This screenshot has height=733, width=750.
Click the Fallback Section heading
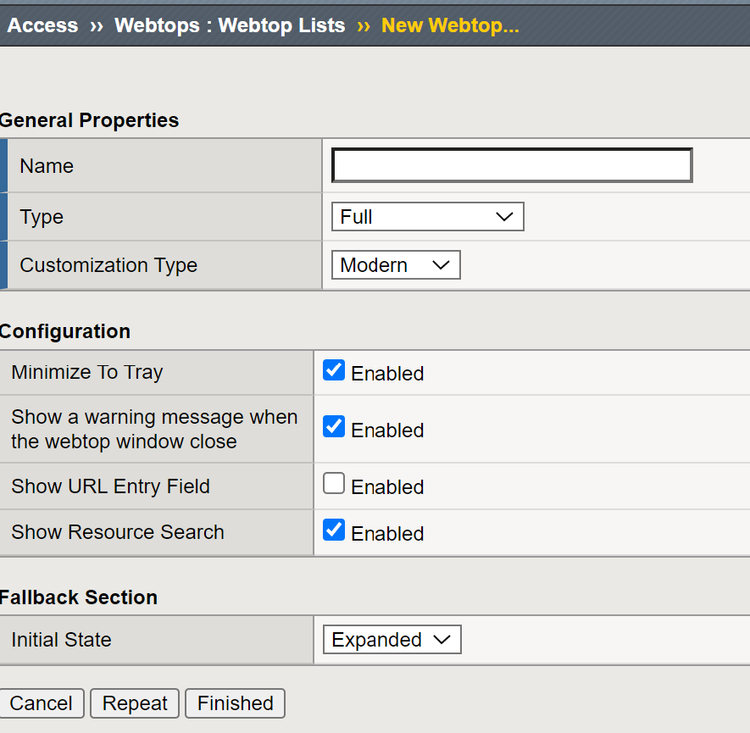point(79,597)
